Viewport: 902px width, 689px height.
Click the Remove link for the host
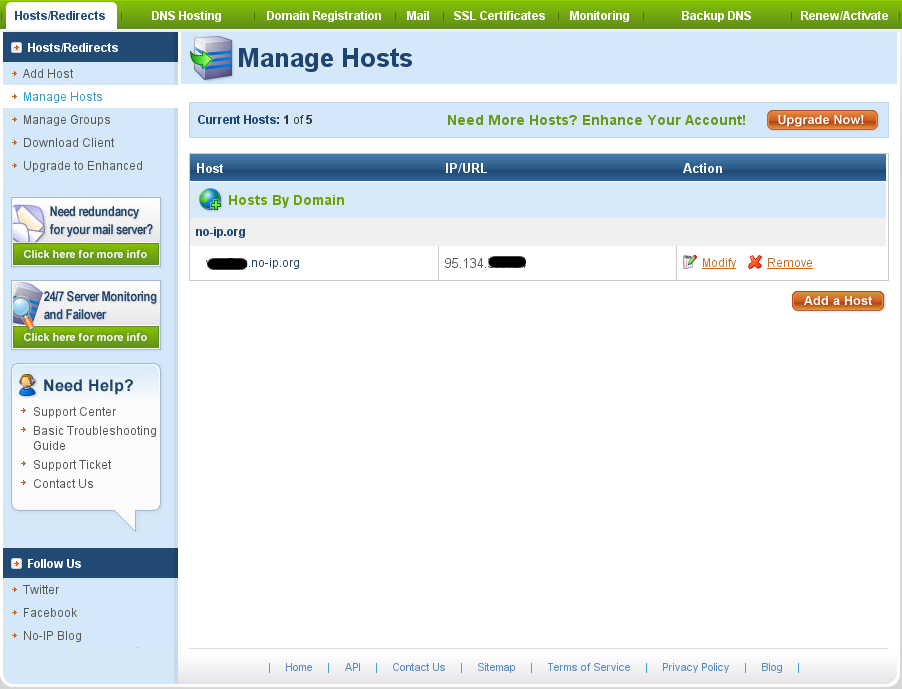(x=789, y=263)
